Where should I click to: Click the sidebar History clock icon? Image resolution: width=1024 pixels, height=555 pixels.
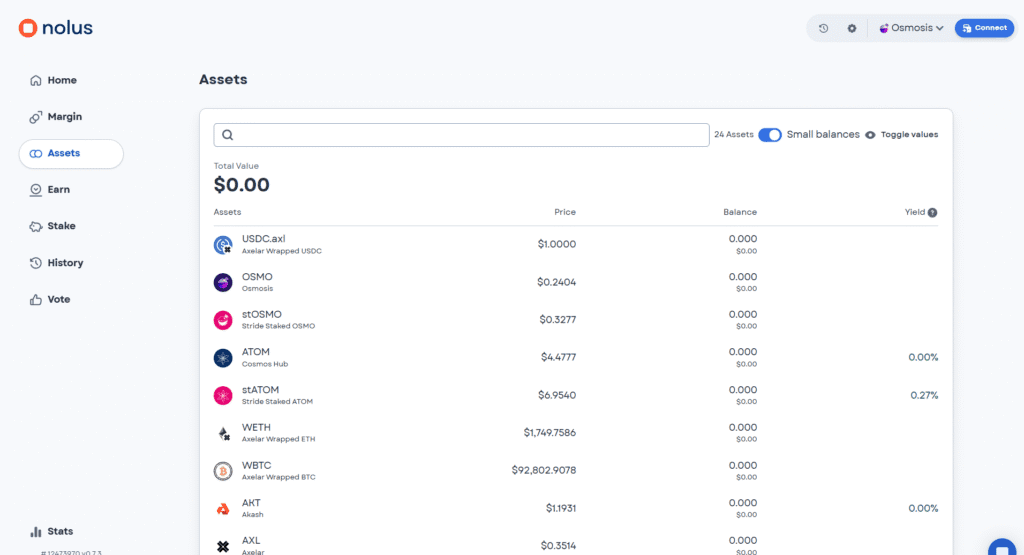point(35,262)
